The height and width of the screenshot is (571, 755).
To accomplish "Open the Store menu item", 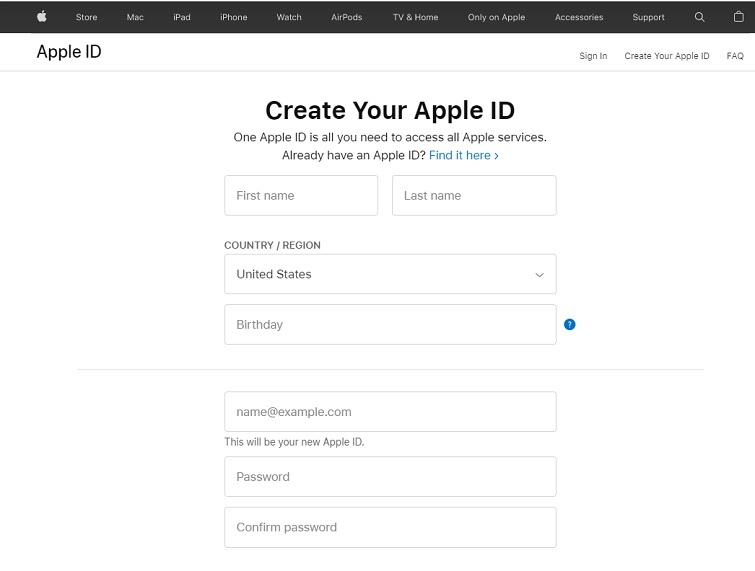I will pyautogui.click(x=87, y=17).
